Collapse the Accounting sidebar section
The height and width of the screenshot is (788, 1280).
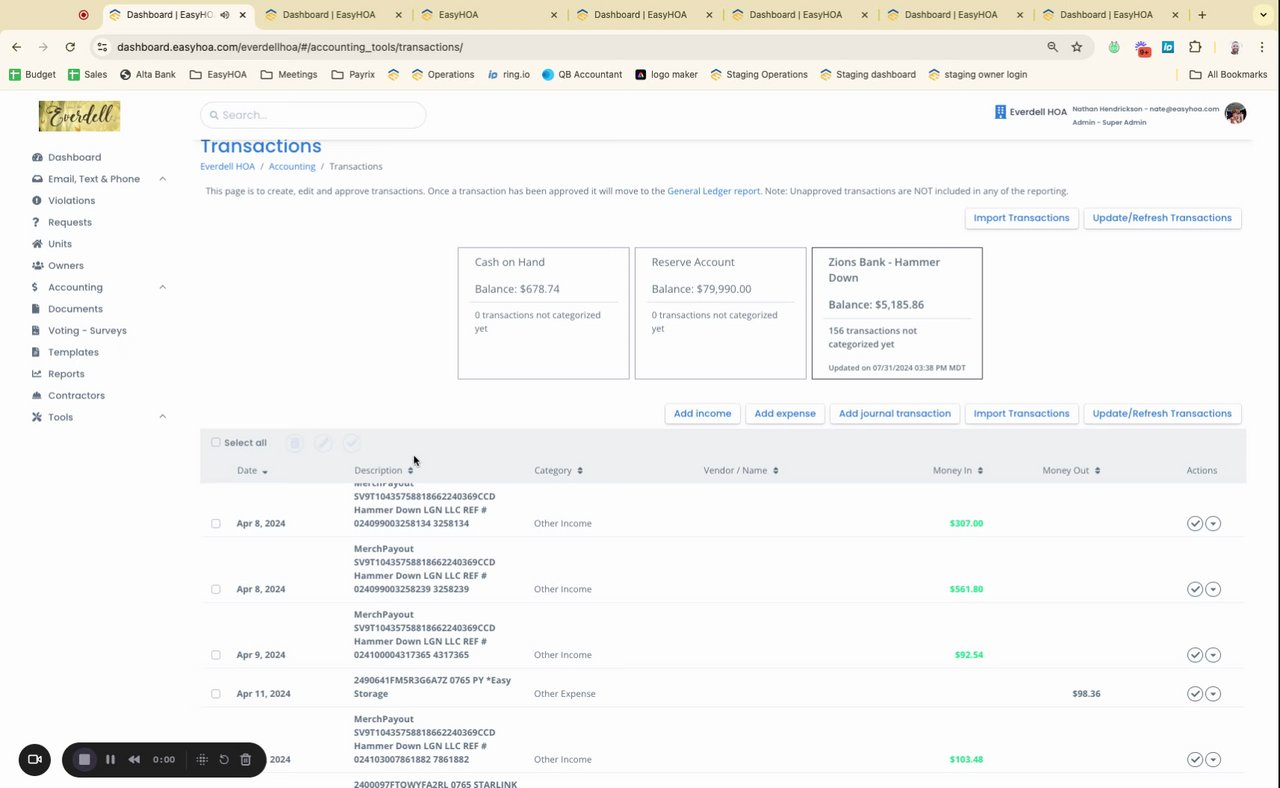point(162,287)
